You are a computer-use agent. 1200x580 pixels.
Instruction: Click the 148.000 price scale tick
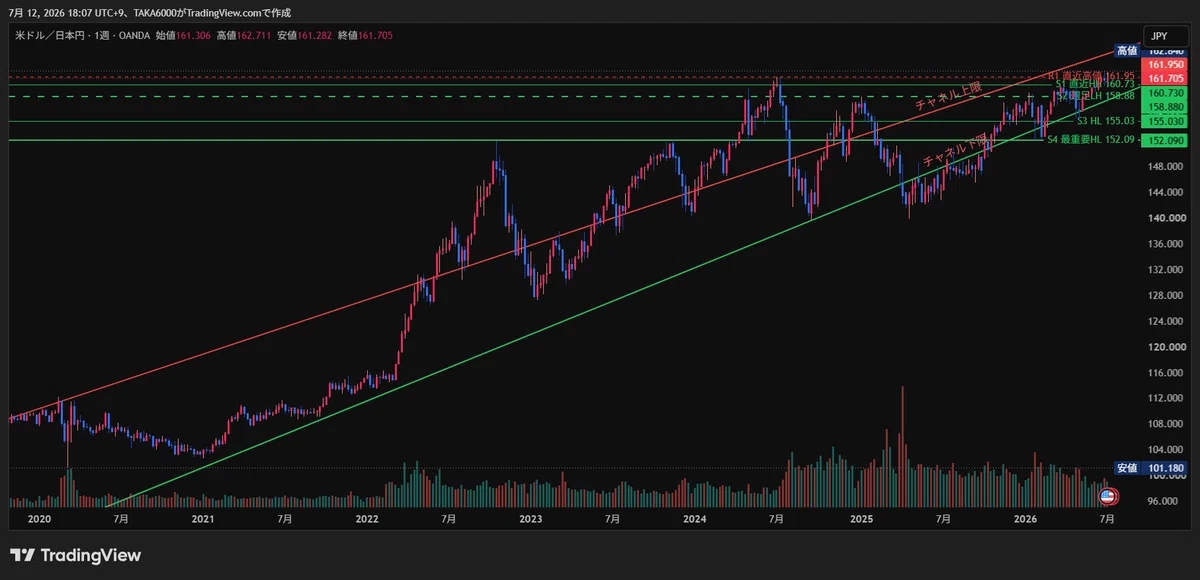(1165, 167)
